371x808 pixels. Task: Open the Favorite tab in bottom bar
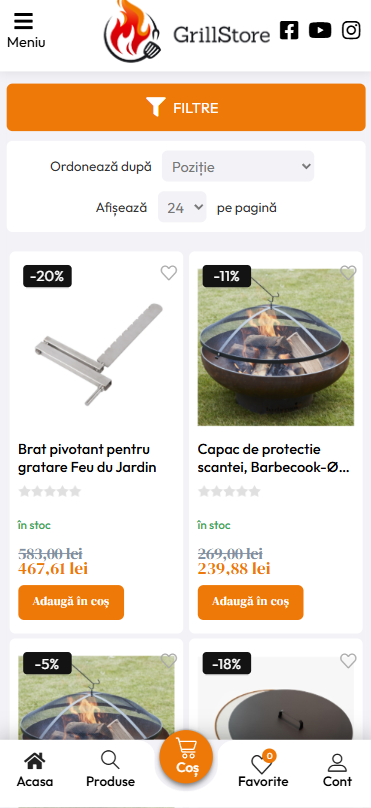(x=263, y=769)
